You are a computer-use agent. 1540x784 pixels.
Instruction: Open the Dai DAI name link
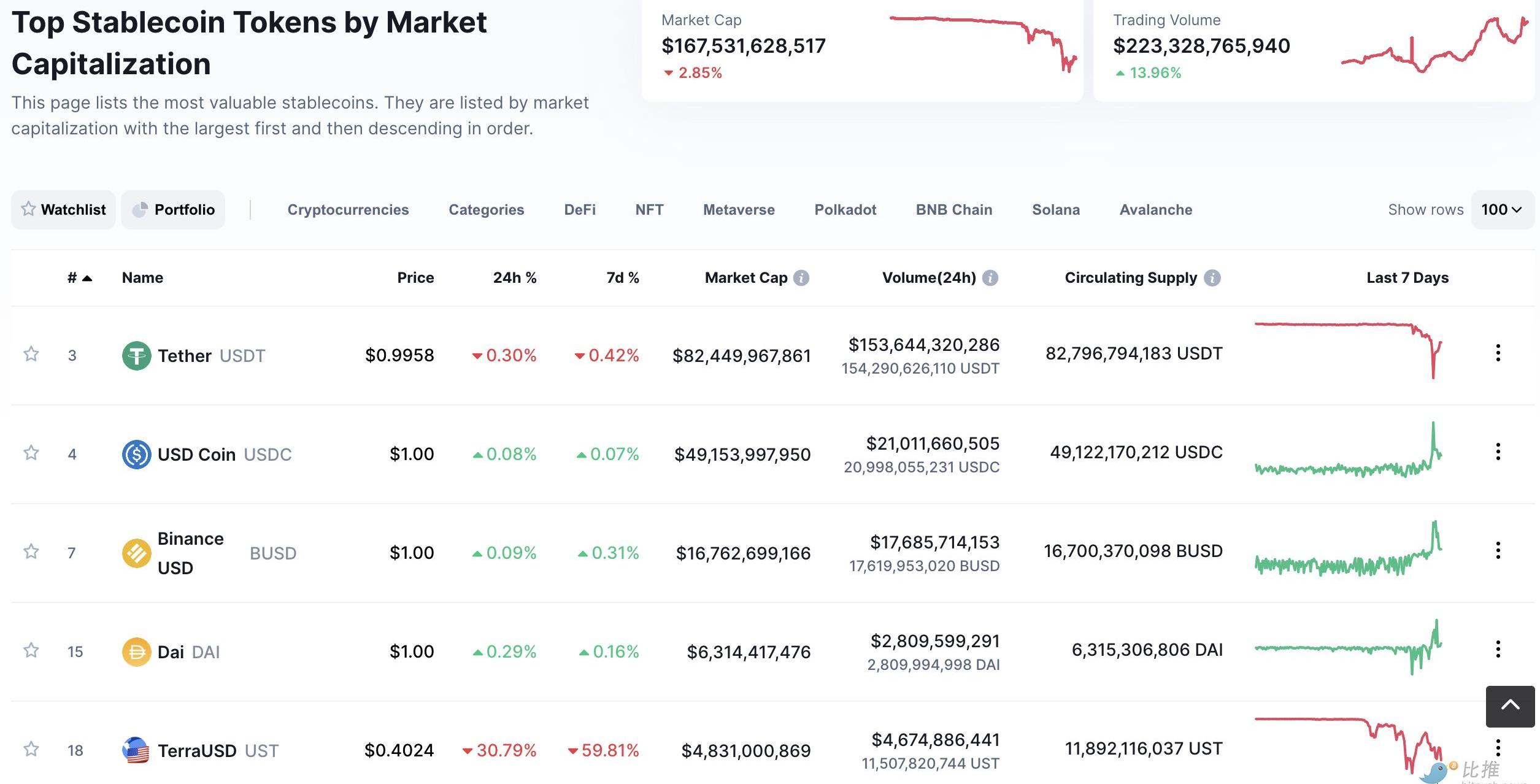pyautogui.click(x=188, y=652)
